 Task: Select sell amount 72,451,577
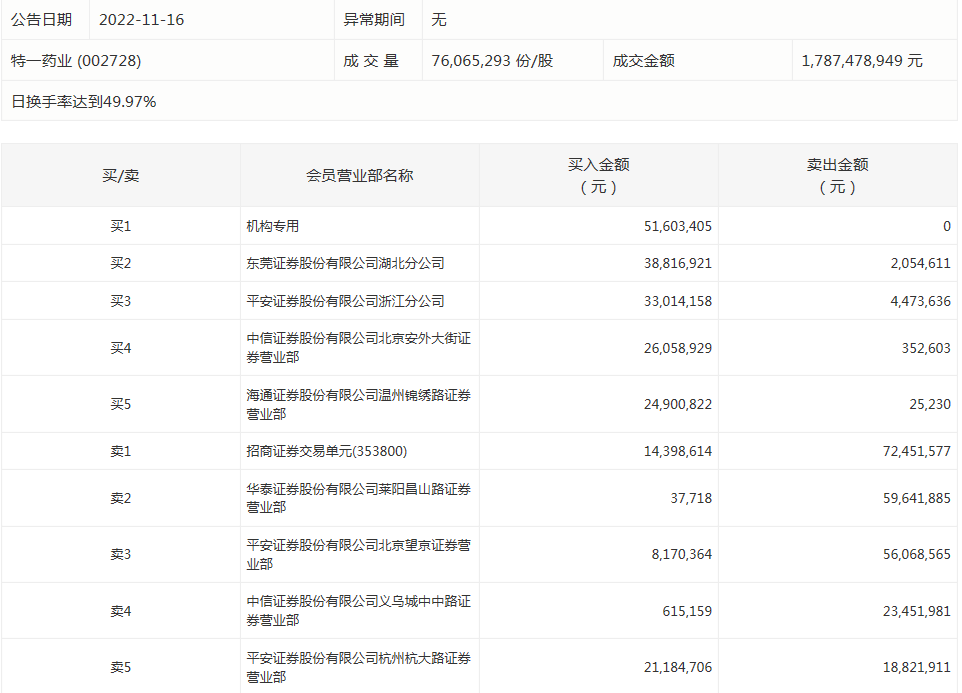tap(917, 451)
